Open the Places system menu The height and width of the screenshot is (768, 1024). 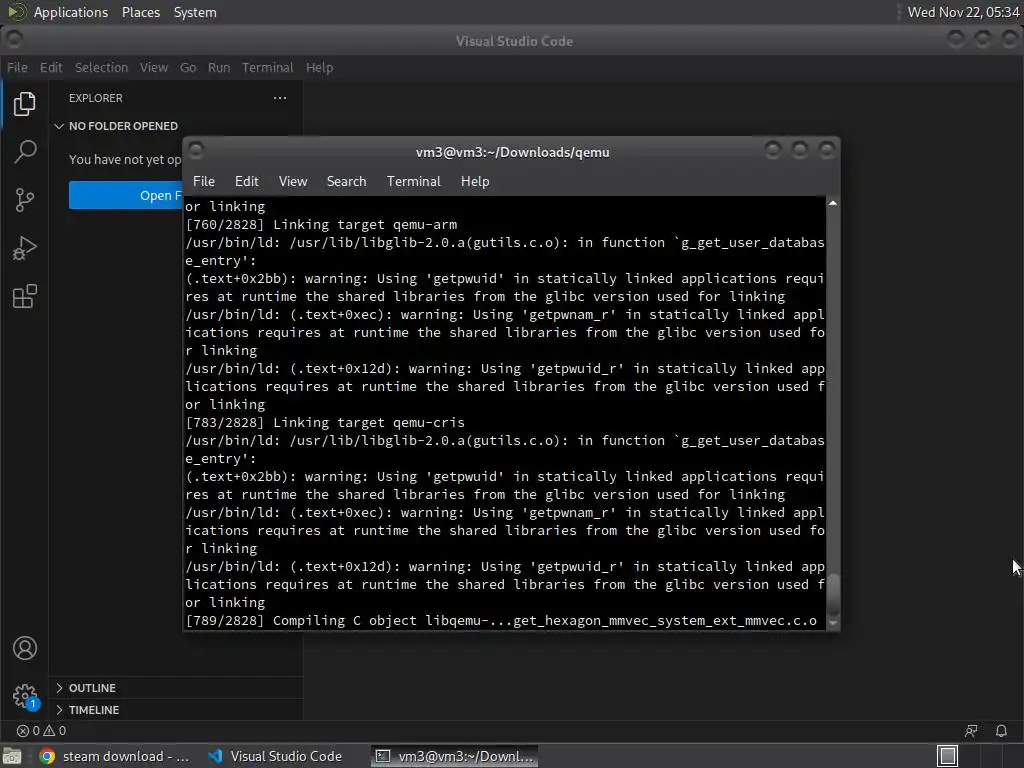click(x=141, y=12)
